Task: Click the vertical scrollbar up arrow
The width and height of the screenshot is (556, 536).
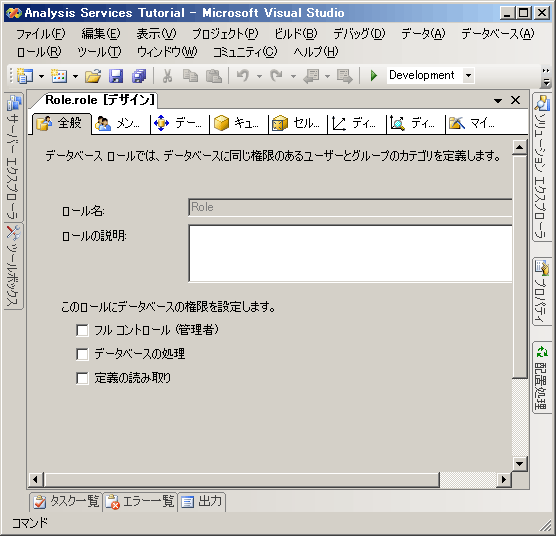Action: point(519,147)
